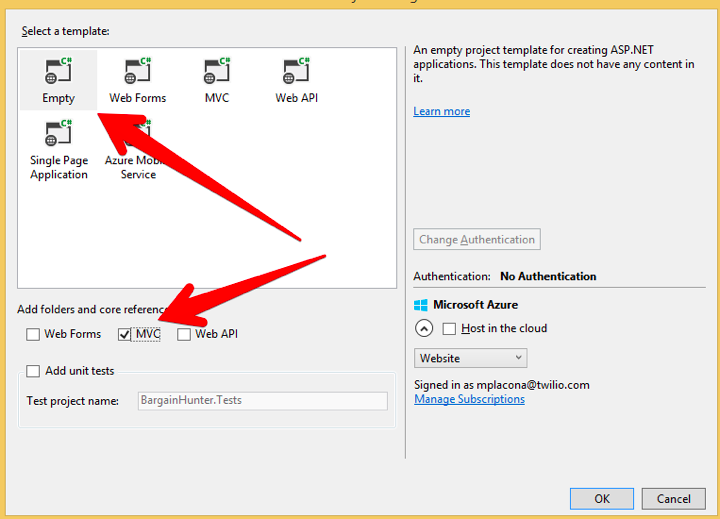
Task: Click the Test project name label
Action: [73, 401]
